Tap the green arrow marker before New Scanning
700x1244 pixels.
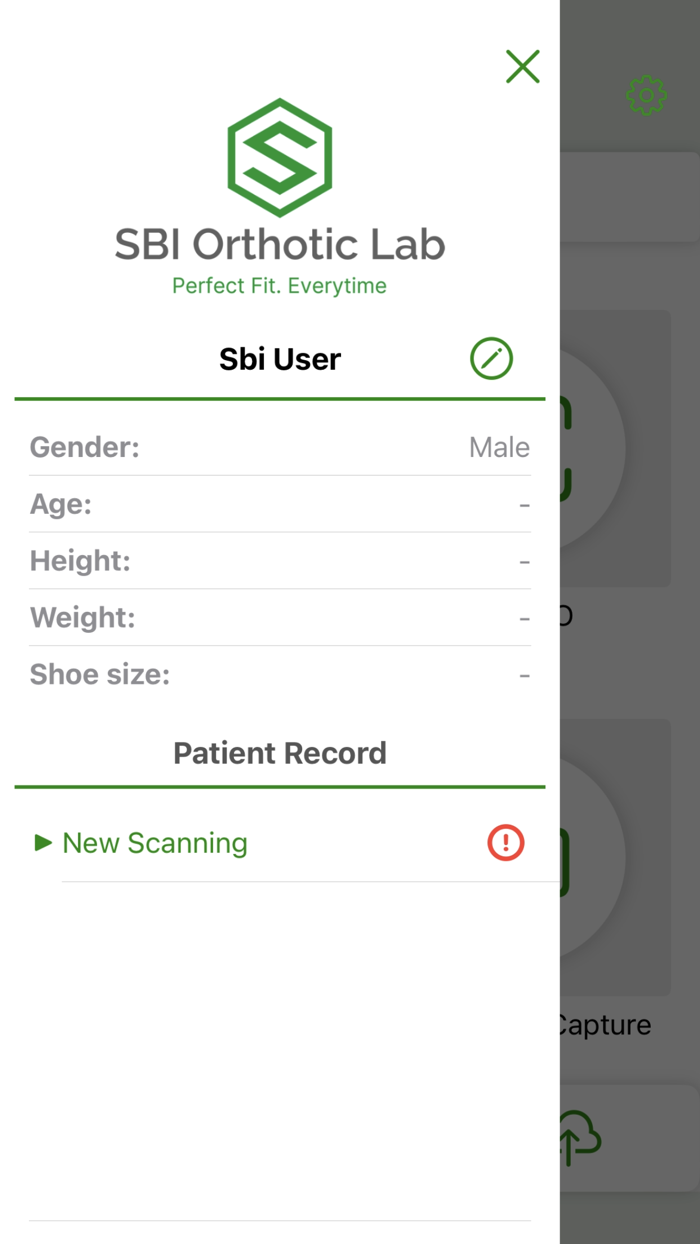pos(41,843)
